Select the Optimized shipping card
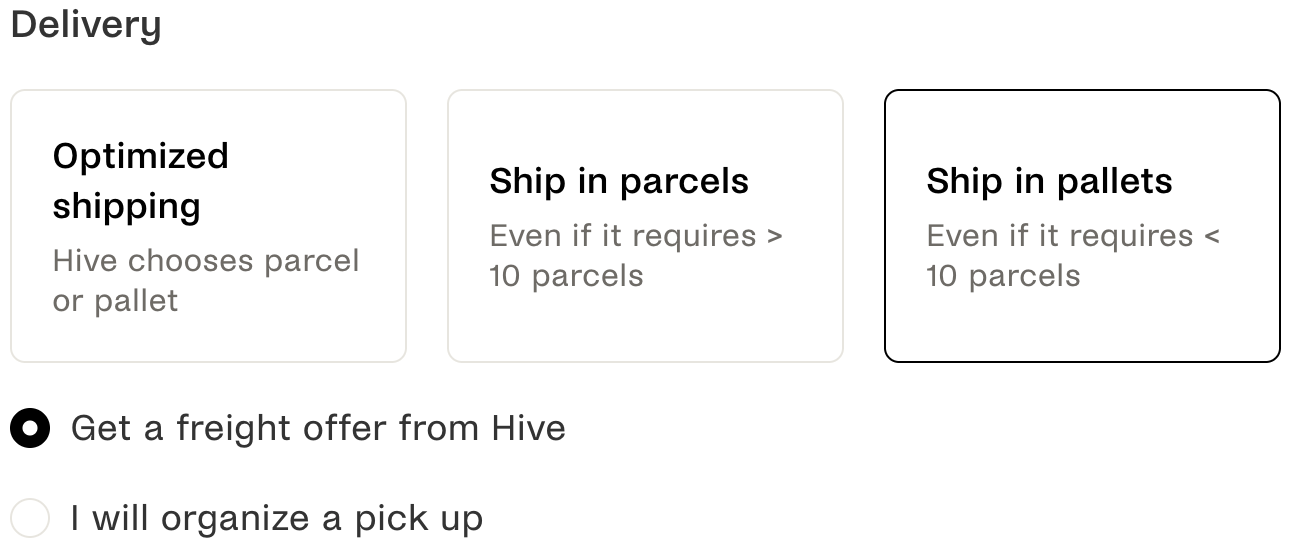Viewport: 1298px width, 558px height. [x=208, y=226]
